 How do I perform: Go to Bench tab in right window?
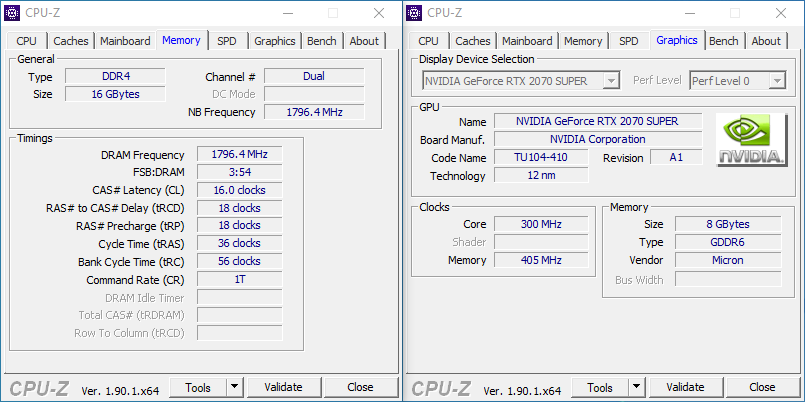[724, 41]
